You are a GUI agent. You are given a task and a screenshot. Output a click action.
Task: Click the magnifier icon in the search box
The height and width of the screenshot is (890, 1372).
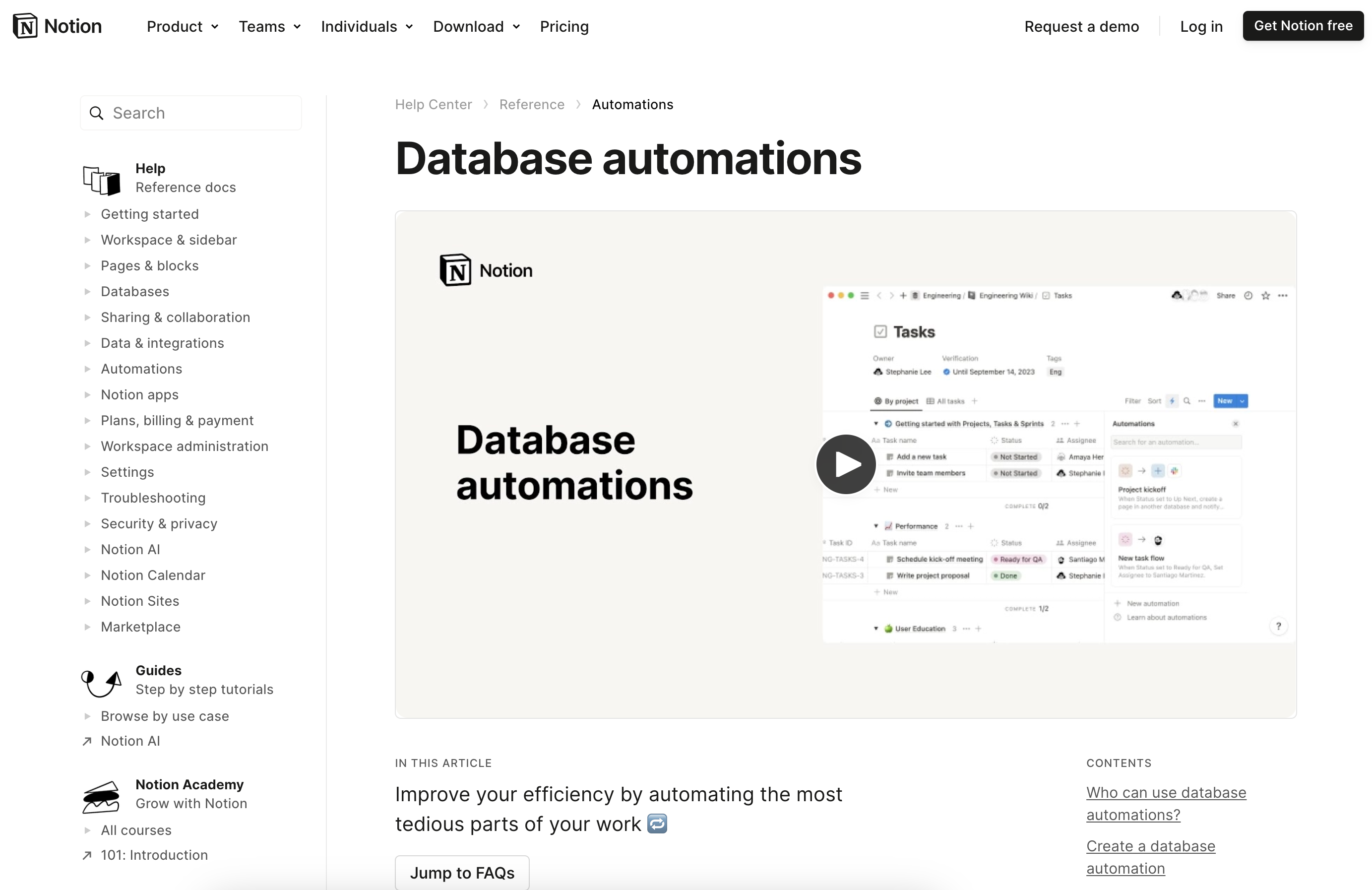[x=96, y=113]
